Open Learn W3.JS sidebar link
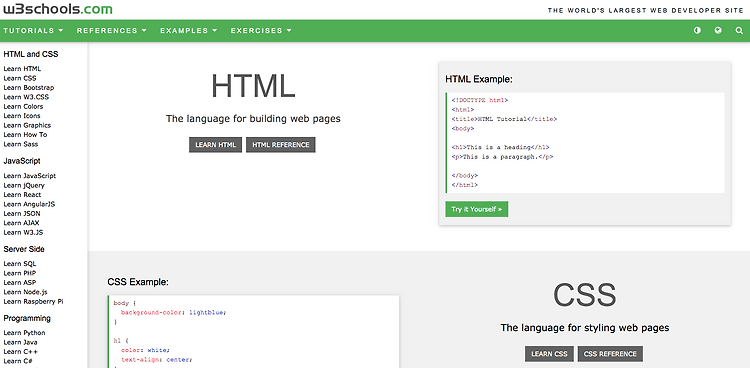 pos(23,233)
